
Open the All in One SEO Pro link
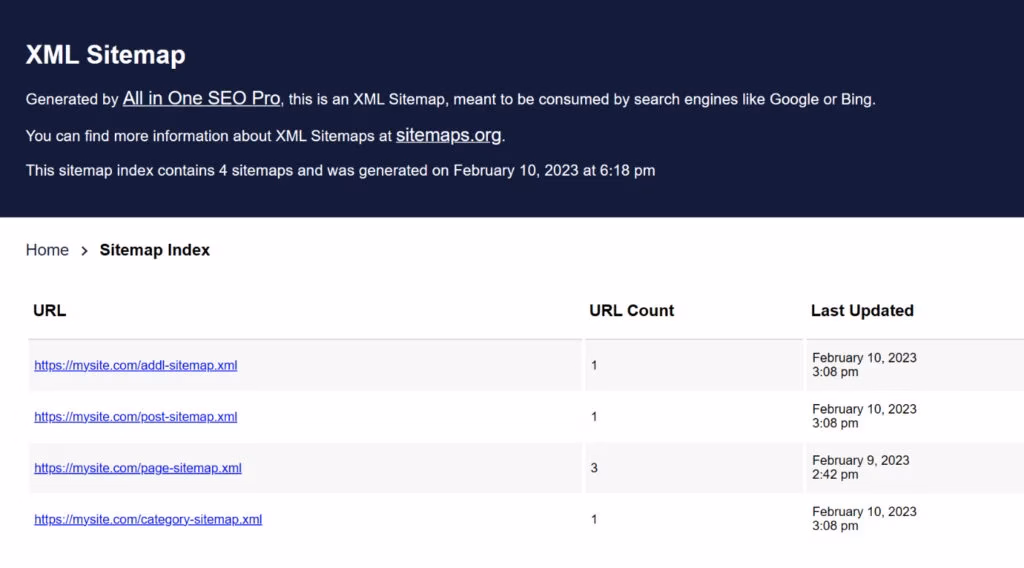tap(201, 99)
